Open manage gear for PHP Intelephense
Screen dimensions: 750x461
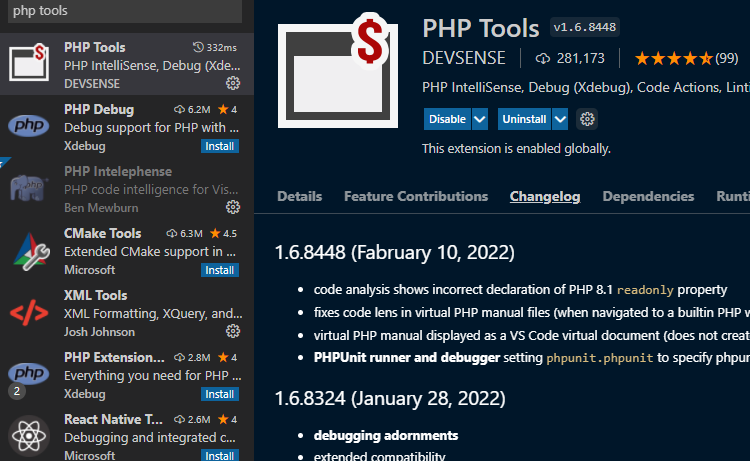coord(232,207)
